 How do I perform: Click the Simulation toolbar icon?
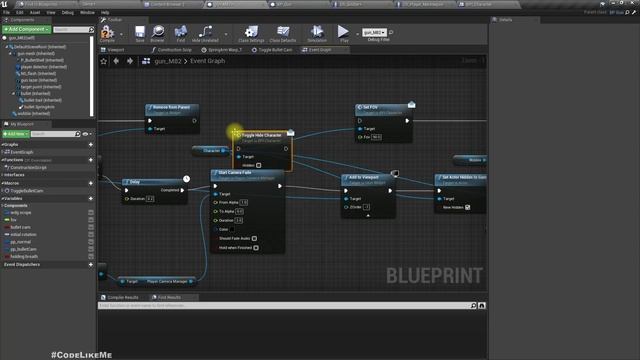[317, 33]
